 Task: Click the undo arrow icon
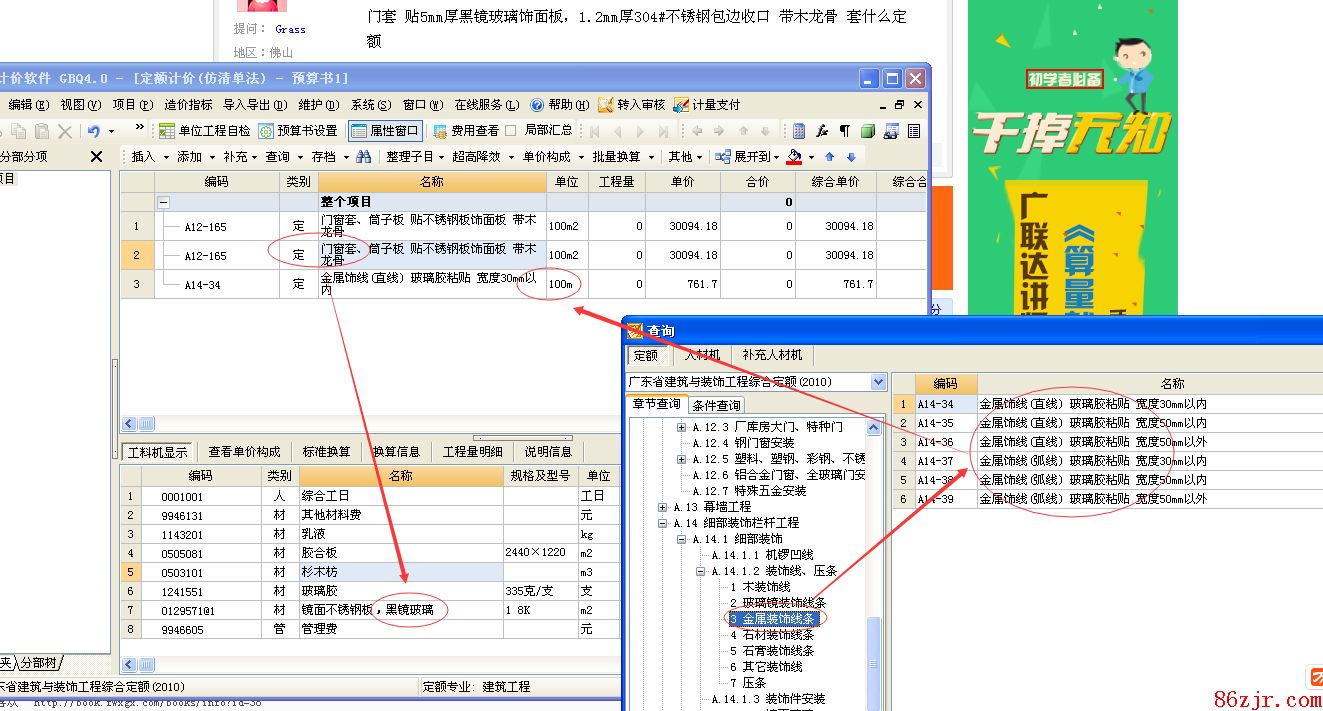coord(93,131)
